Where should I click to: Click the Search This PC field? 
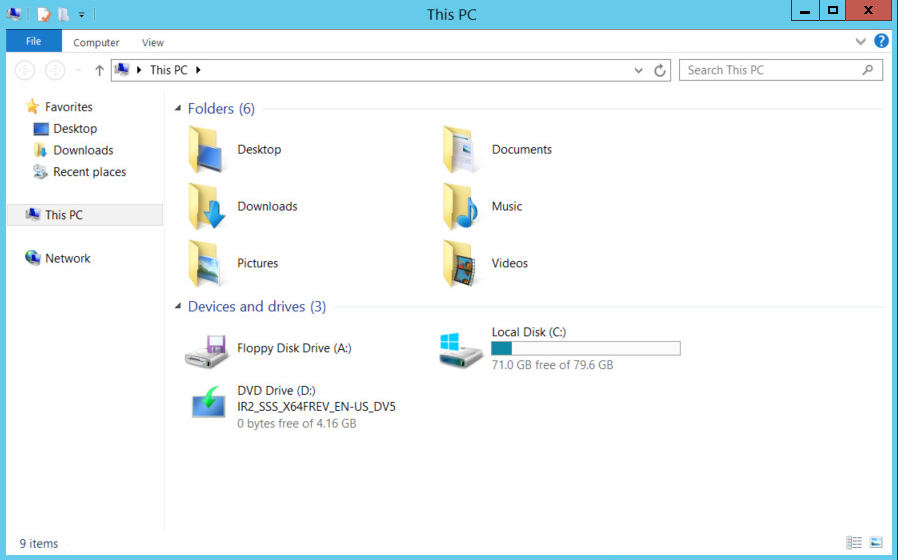[770, 70]
